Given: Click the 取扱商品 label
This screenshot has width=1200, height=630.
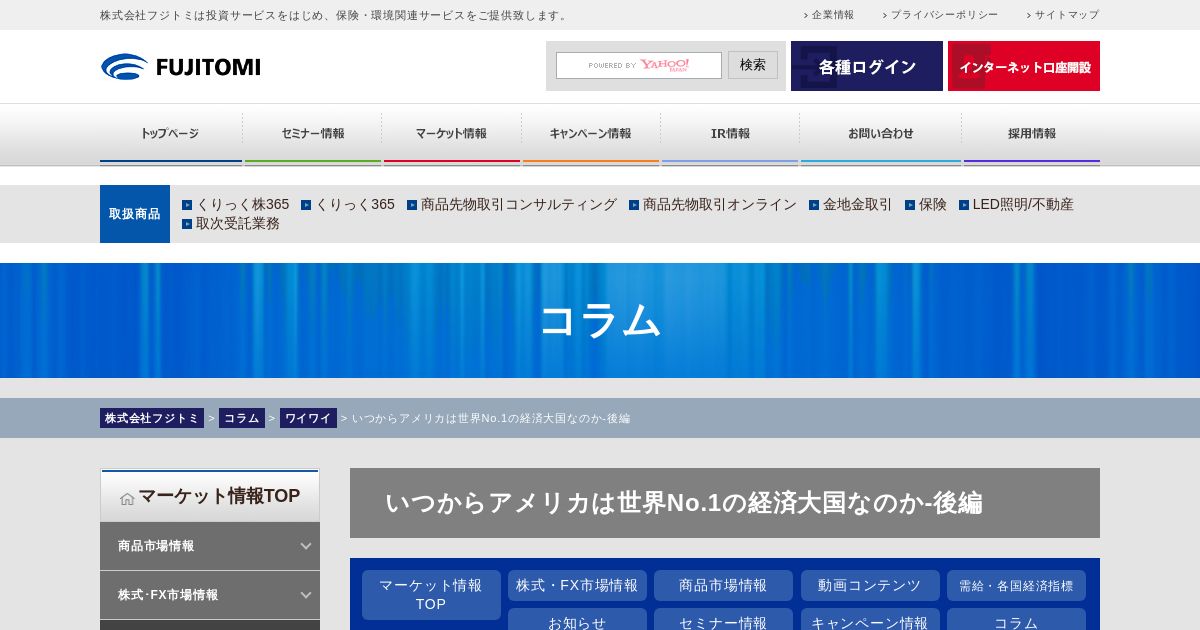Looking at the screenshot, I should (x=135, y=214).
